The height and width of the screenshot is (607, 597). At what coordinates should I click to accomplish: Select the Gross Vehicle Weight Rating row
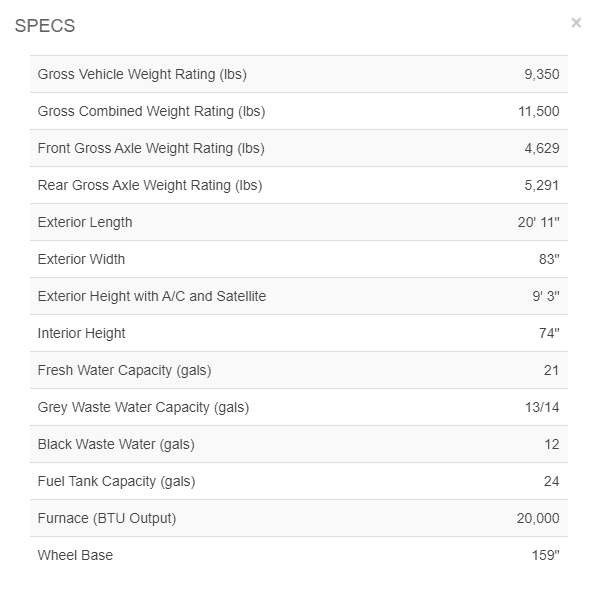[x=298, y=74]
